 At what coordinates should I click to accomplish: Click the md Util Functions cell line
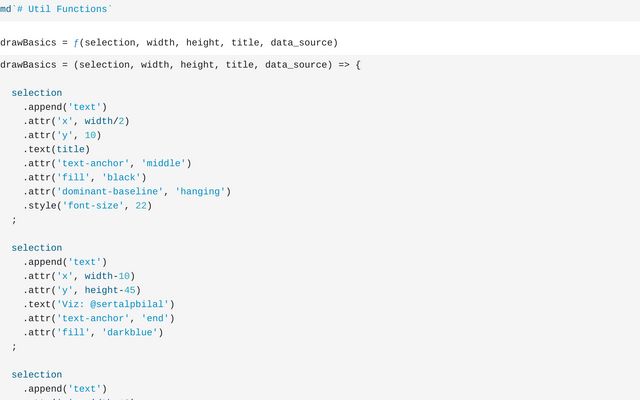[x=57, y=8]
